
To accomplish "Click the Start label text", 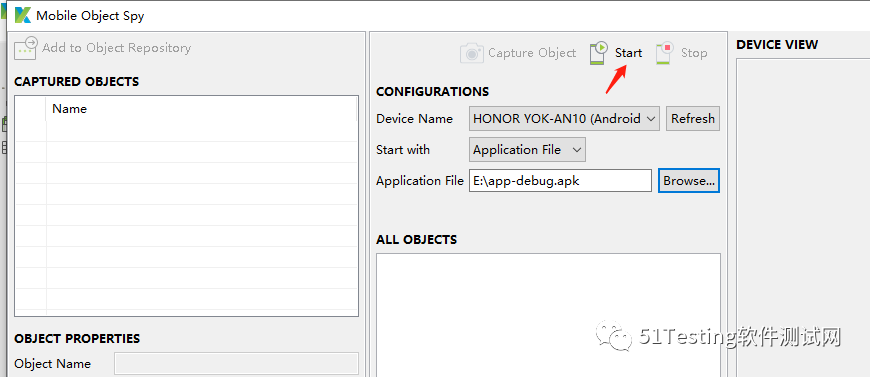I will (x=628, y=53).
